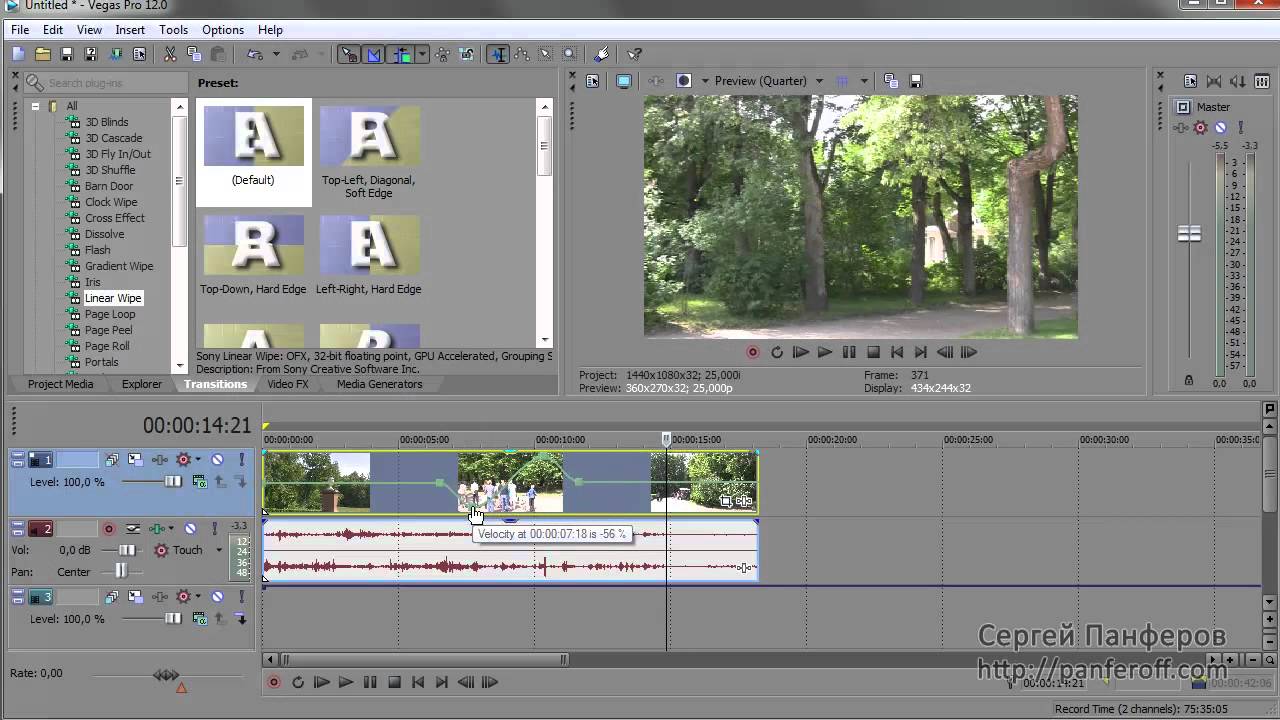Open the Preview (Quarter) quality dropdown

(x=819, y=81)
